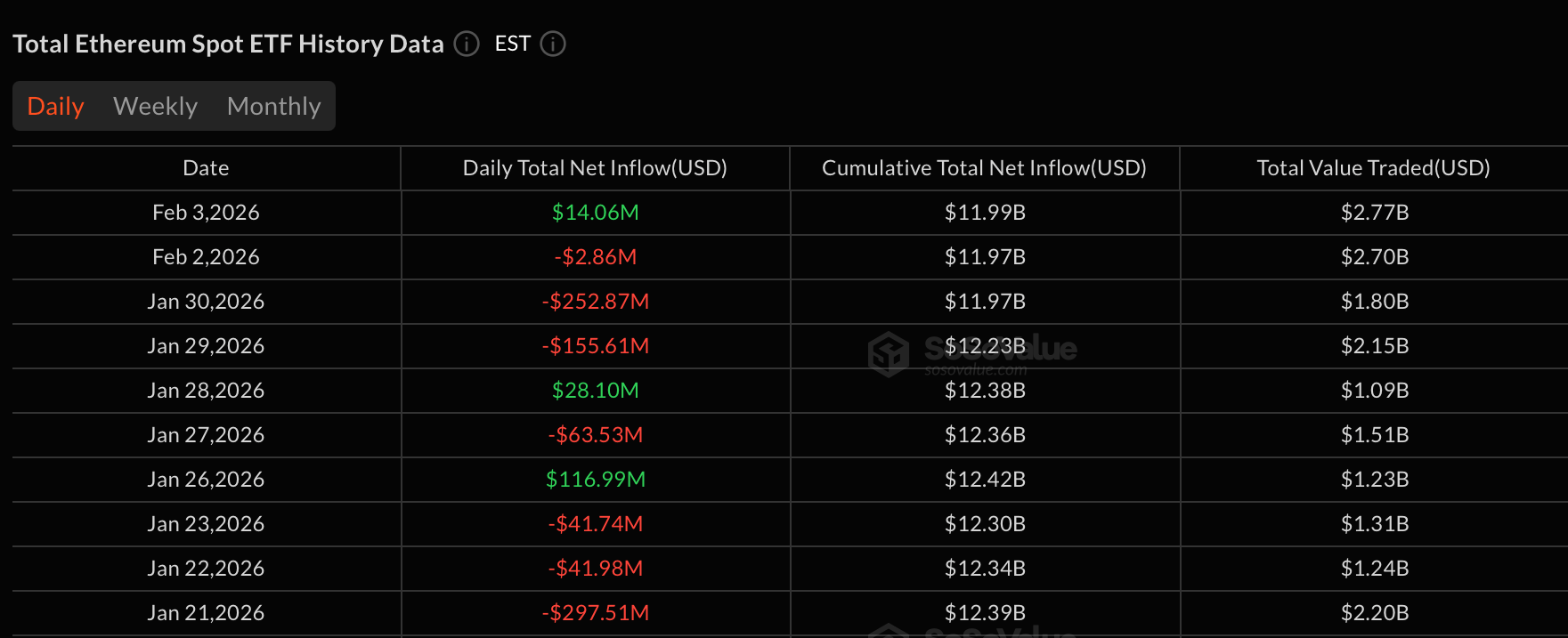Click the SoSoValue watermark logo
This screenshot has width=1568, height=638.
pos(889,353)
